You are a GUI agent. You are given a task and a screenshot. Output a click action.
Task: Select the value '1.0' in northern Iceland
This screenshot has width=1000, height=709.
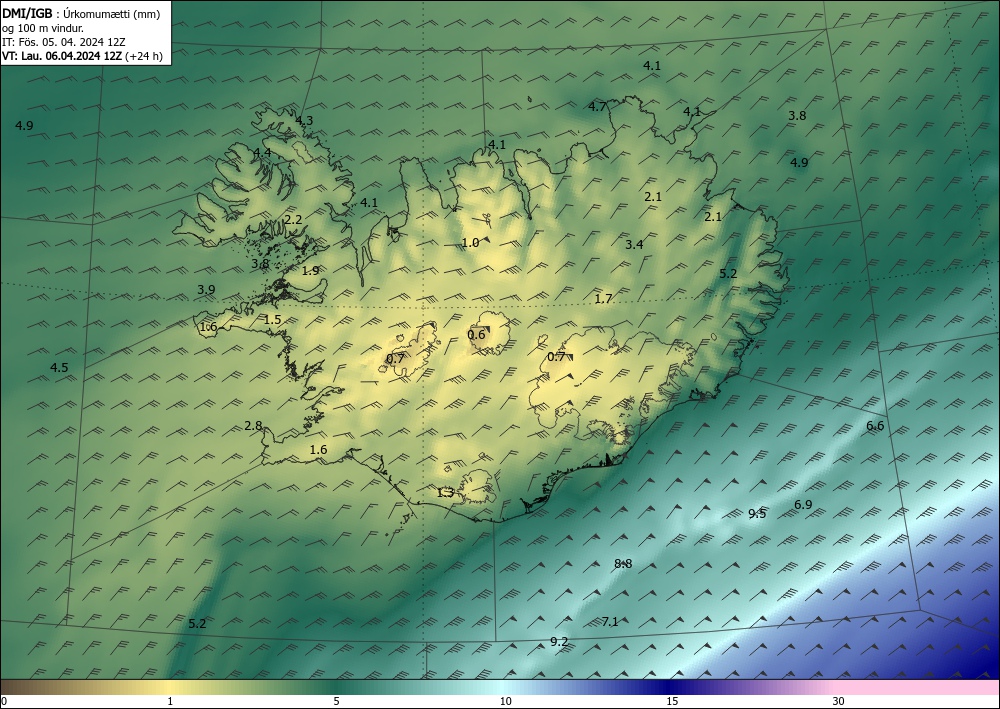[x=470, y=242]
